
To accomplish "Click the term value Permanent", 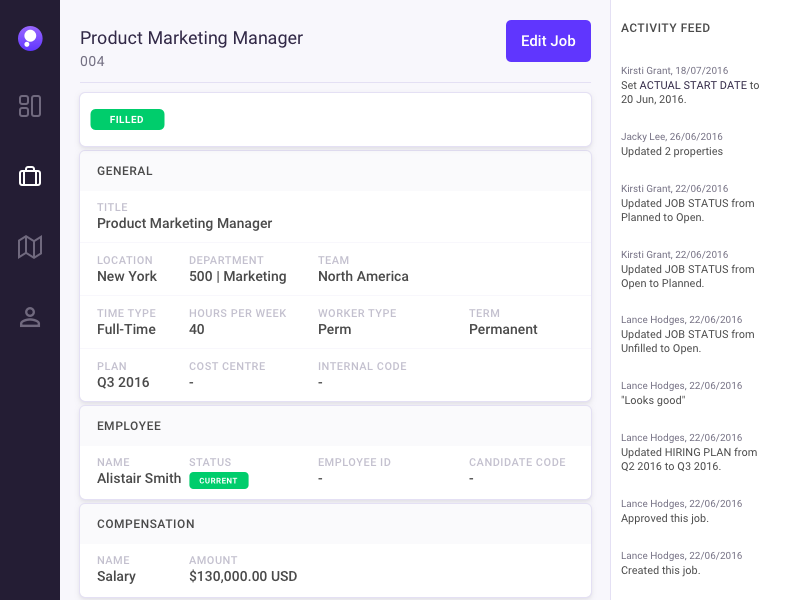I will click(503, 330).
